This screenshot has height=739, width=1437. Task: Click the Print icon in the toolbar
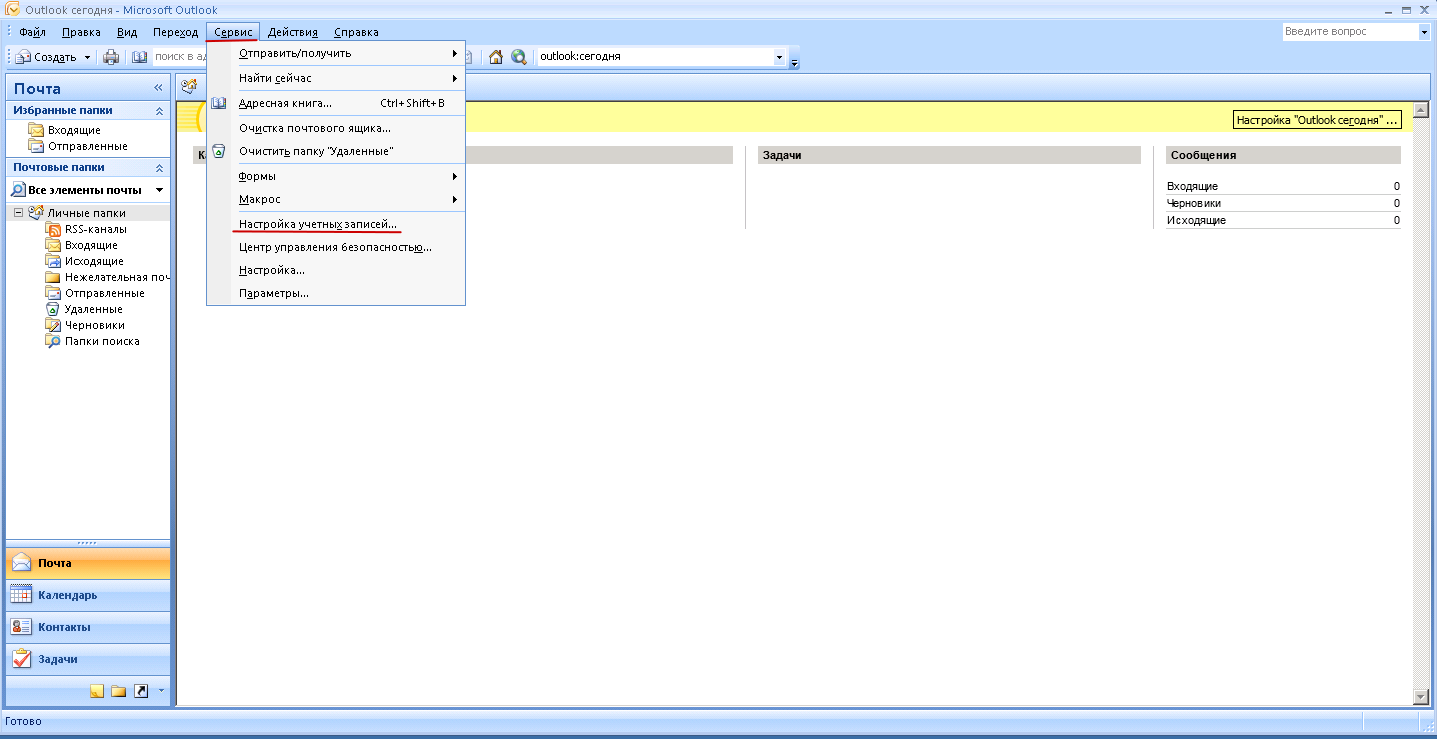(x=111, y=57)
